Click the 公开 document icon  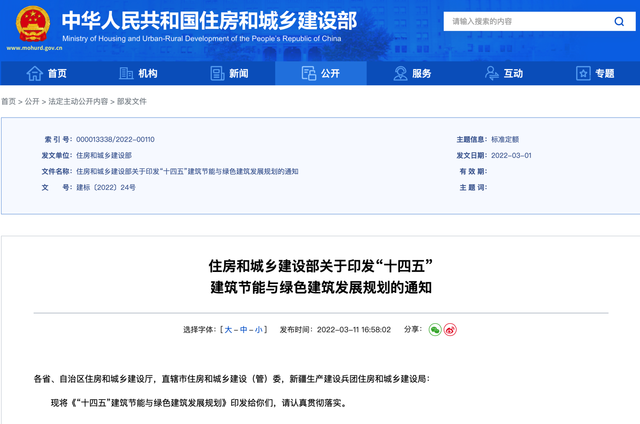[309, 73]
